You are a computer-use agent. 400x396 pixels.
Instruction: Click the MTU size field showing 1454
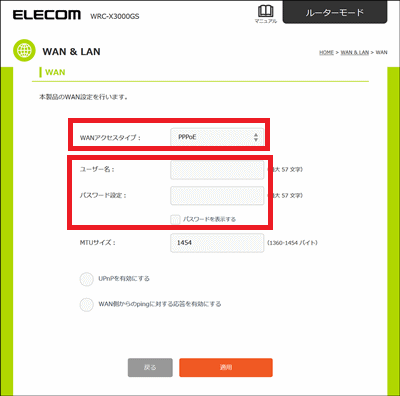click(x=217, y=243)
